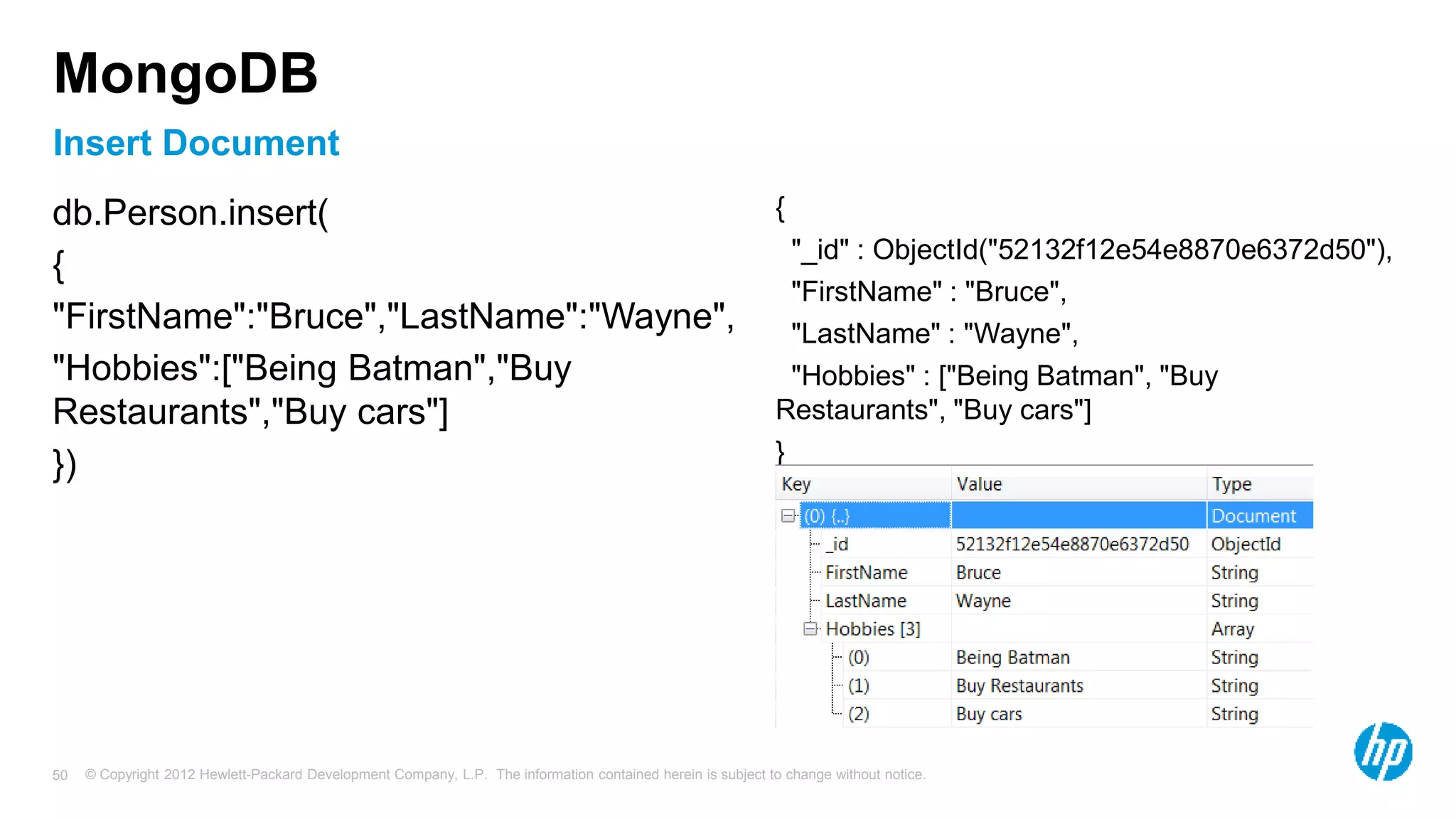Click the "Hobbies":["Being Batman" insert code line
This screenshot has width=1456, height=819.
coord(311,369)
